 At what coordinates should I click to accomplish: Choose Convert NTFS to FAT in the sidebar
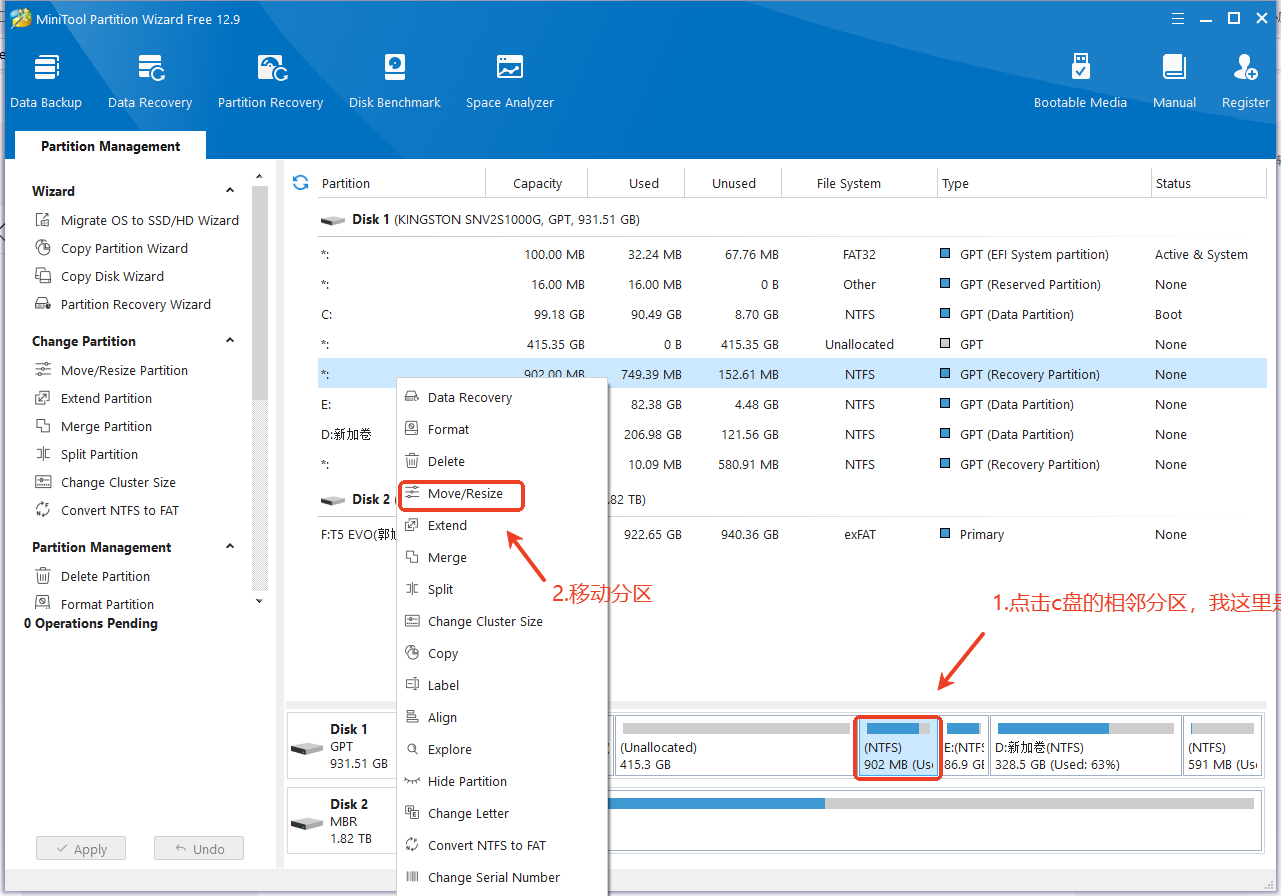pos(107,510)
